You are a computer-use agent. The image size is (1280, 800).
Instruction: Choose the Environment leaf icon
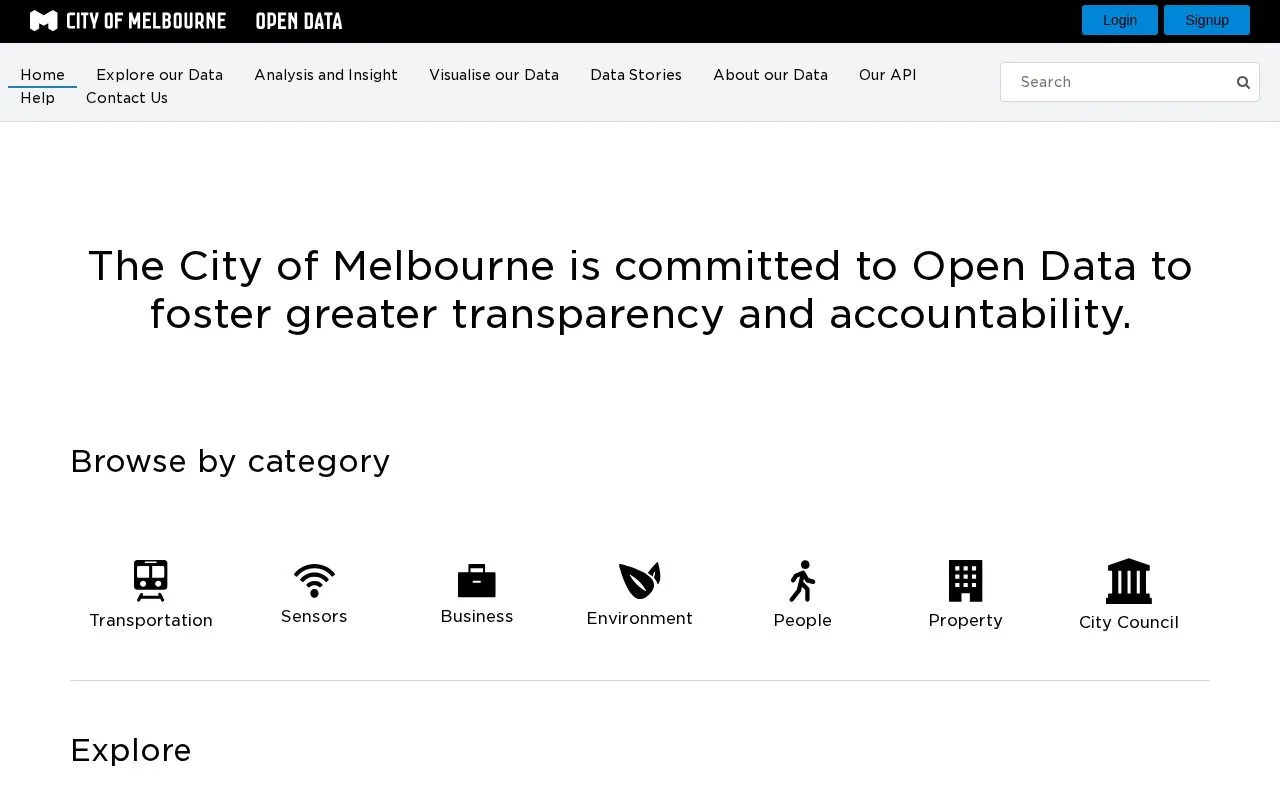640,580
